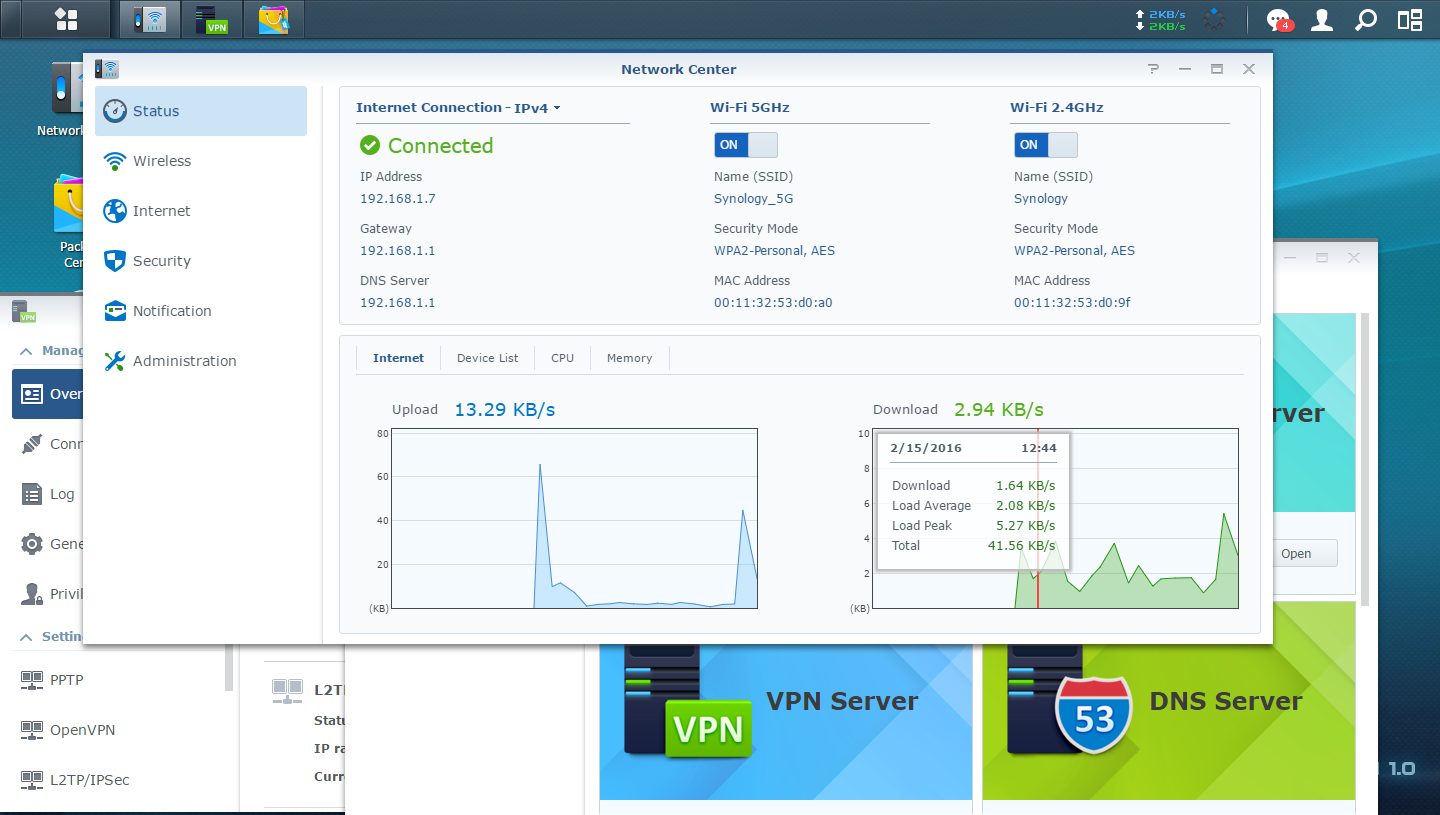Open the Security section
Image resolution: width=1440 pixels, height=815 pixels.
201,261
